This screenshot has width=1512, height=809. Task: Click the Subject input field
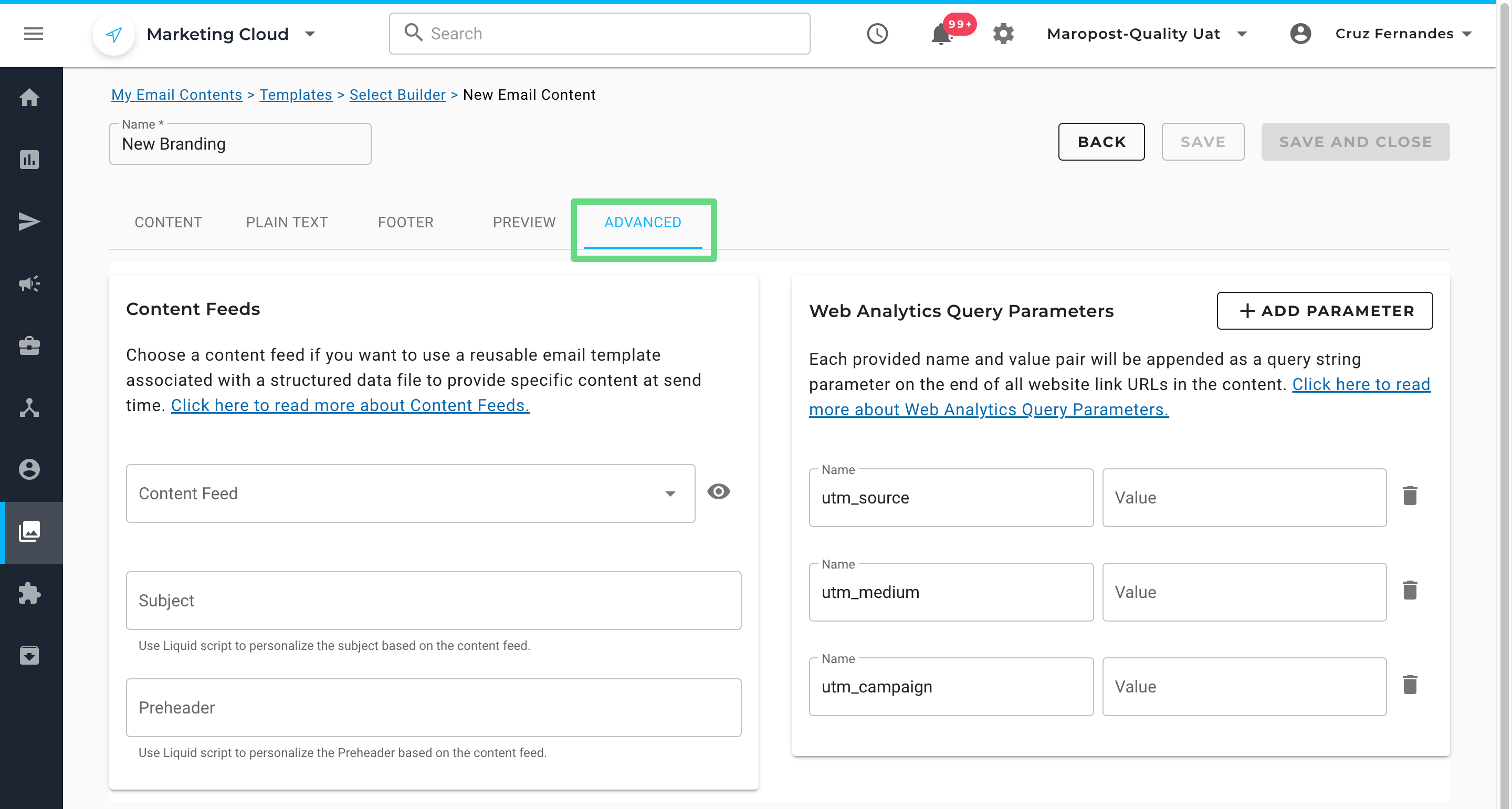pyautogui.click(x=433, y=601)
